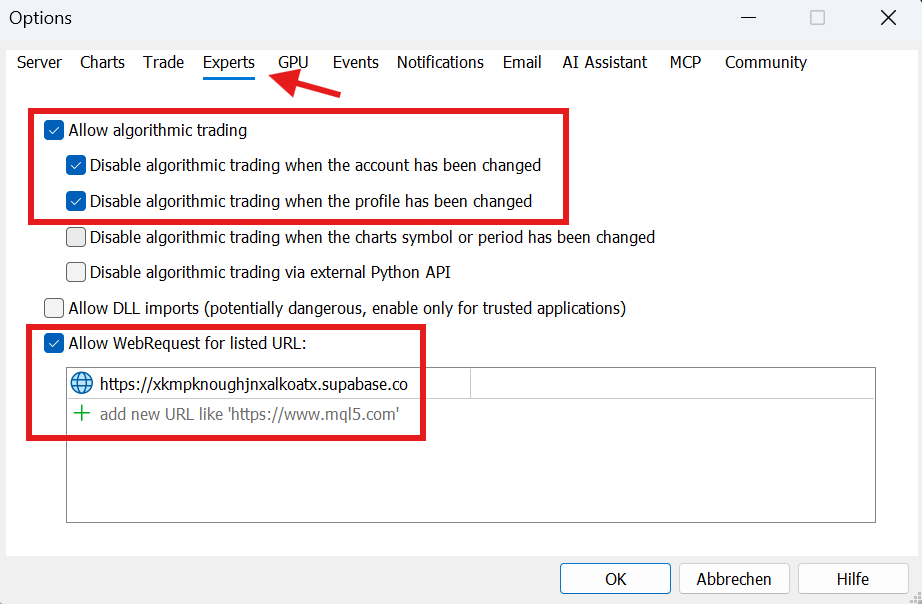Confirm settings with the OK button
The image size is (922, 604).
615,579
